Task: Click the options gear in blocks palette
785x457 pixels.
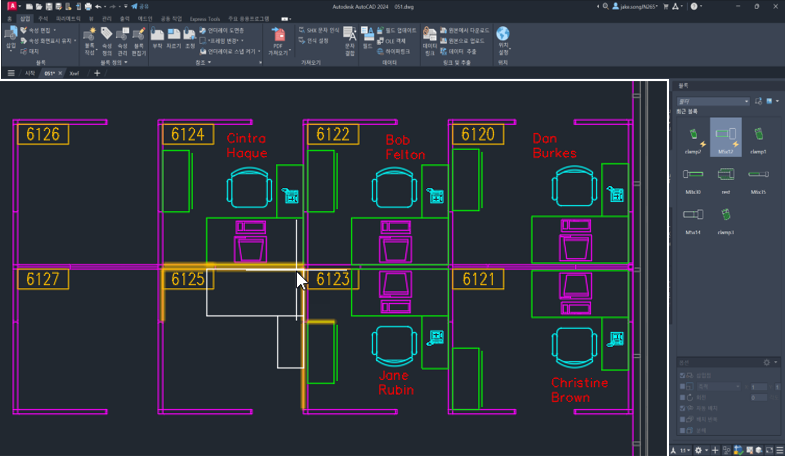Action: [766, 362]
